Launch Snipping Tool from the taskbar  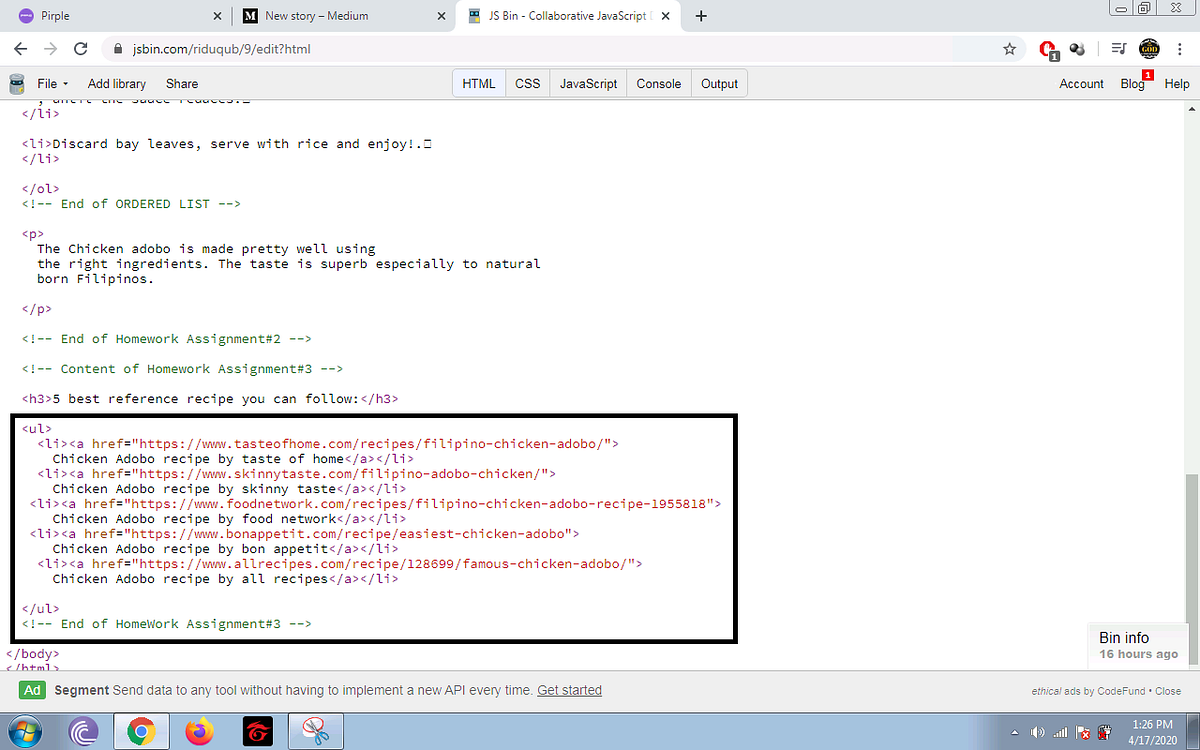(x=315, y=731)
